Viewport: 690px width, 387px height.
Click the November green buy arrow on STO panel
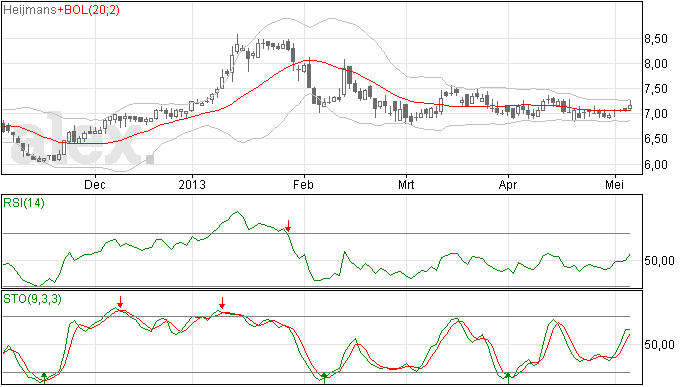coord(44,377)
